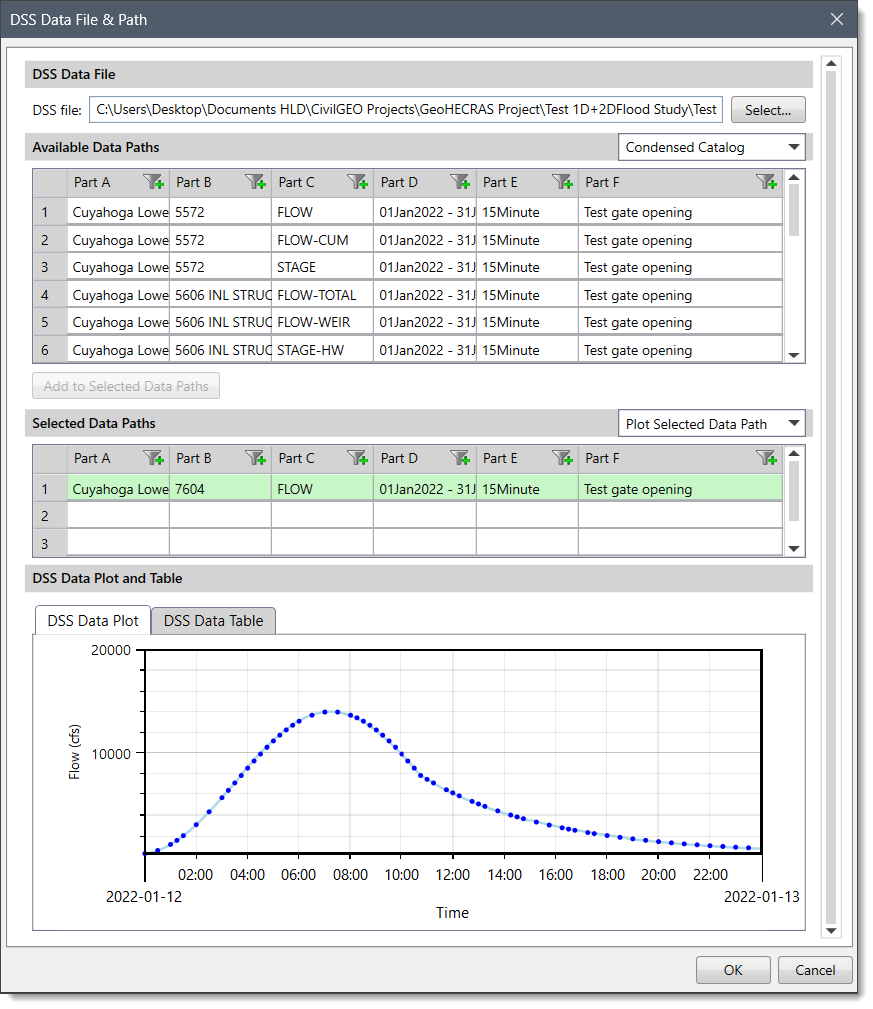Click Test gate opening in Selected Data Paths

tap(680, 489)
